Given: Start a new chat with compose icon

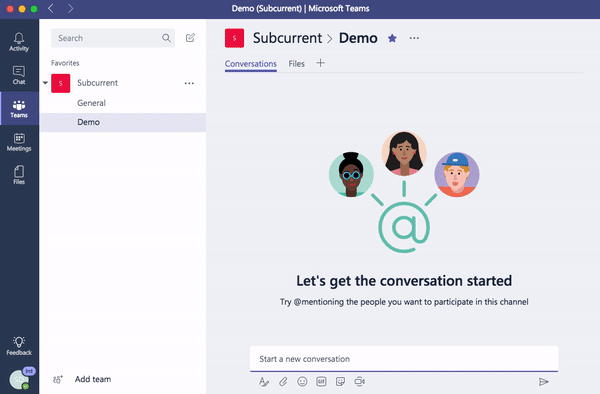Looking at the screenshot, I should tap(190, 38).
